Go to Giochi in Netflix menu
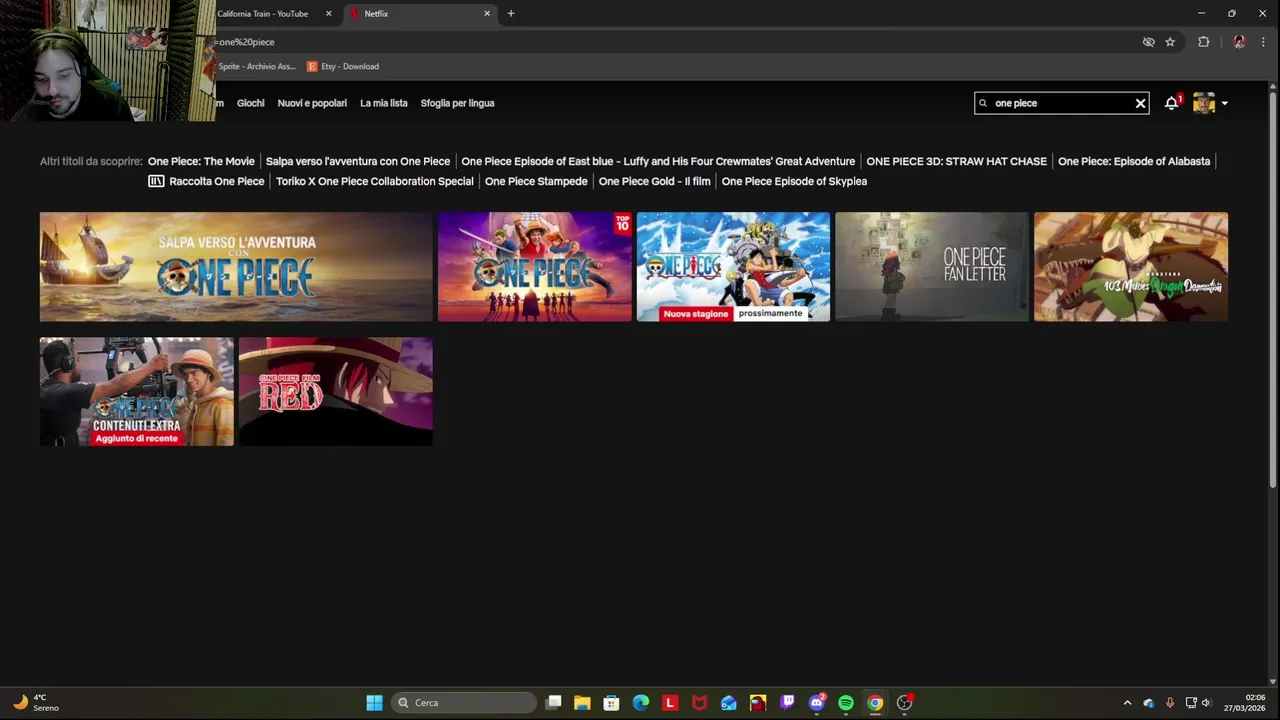The image size is (1280, 720). [251, 103]
